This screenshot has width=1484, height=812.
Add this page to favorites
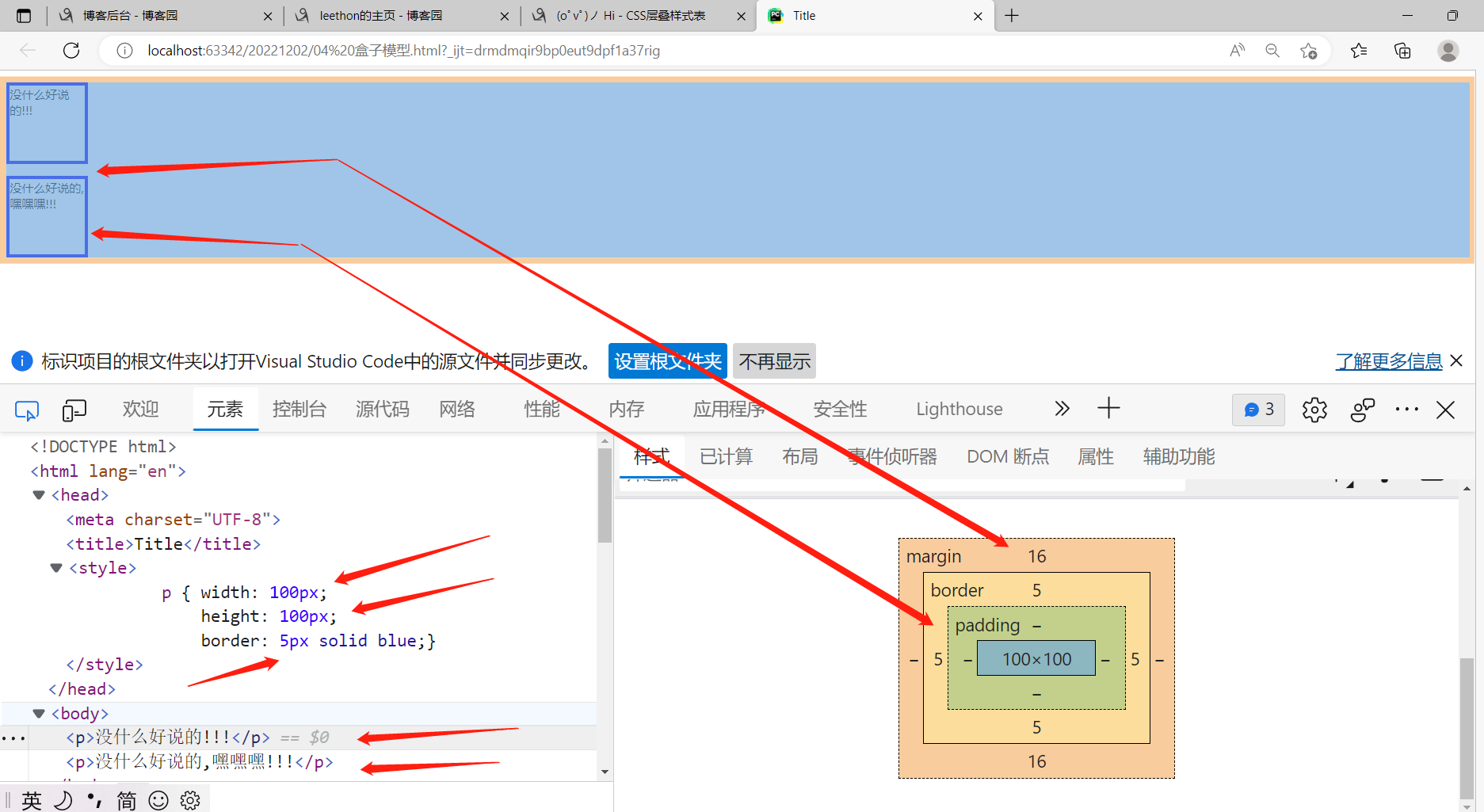pyautogui.click(x=1309, y=51)
